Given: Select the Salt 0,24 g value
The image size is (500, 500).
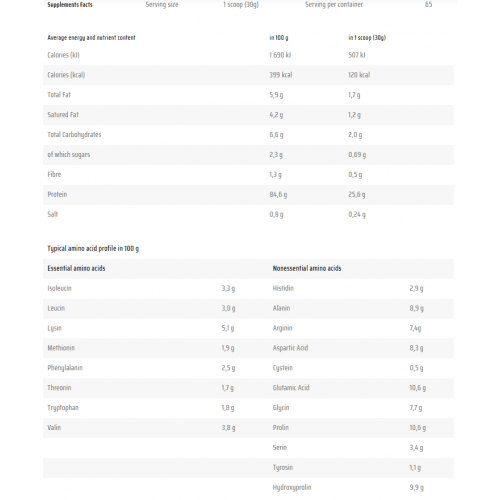Looking at the screenshot, I should pyautogui.click(x=357, y=214).
